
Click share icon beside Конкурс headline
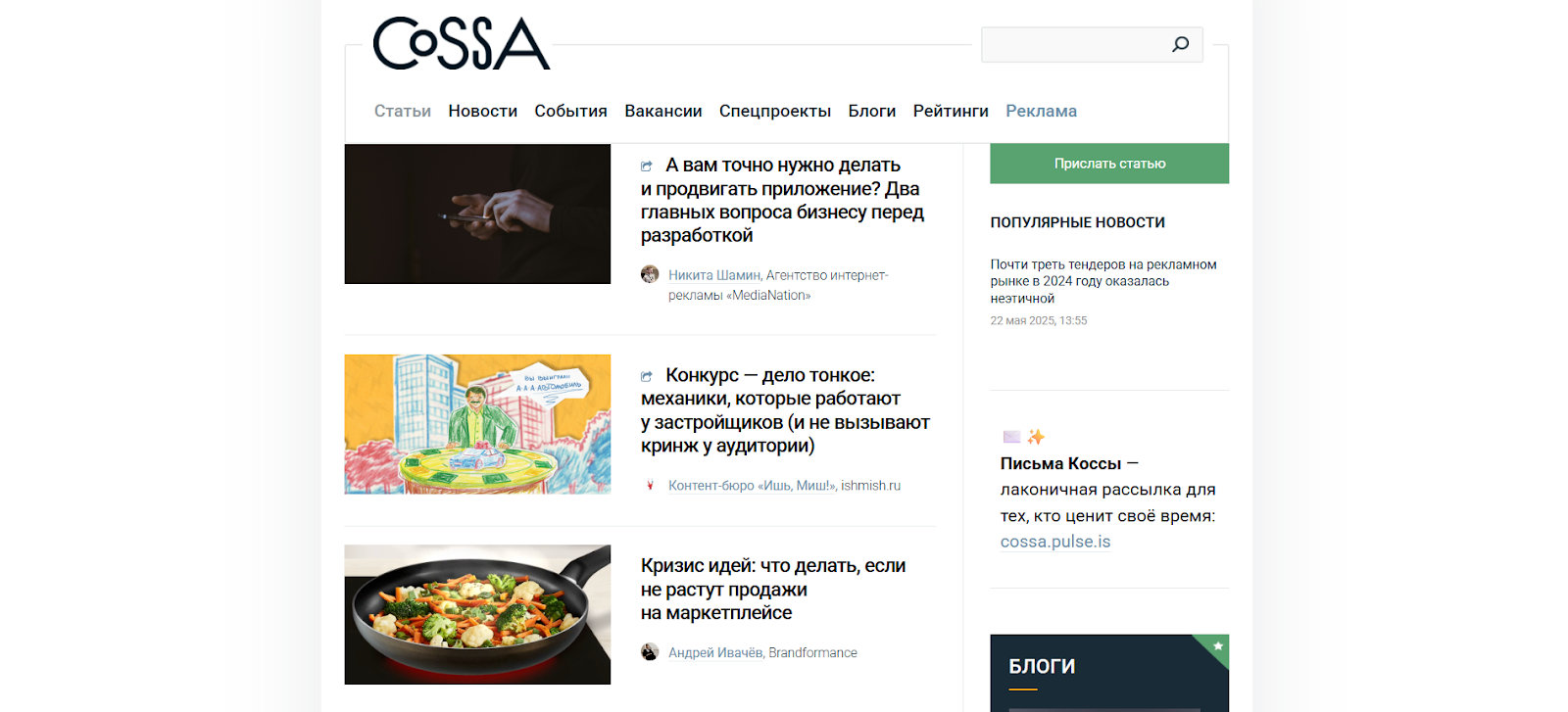[647, 376]
